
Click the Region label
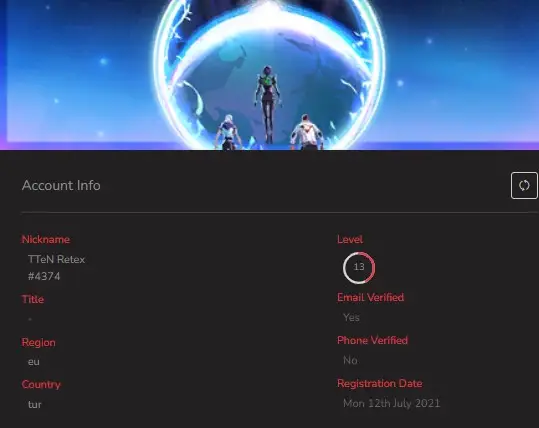[38, 342]
